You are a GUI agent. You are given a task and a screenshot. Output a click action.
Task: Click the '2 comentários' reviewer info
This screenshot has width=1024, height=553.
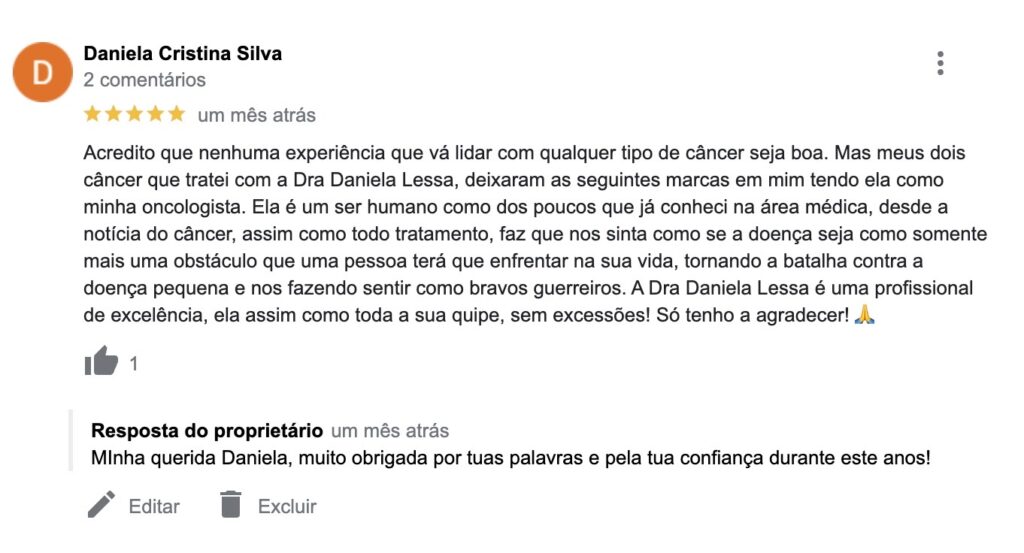point(144,80)
